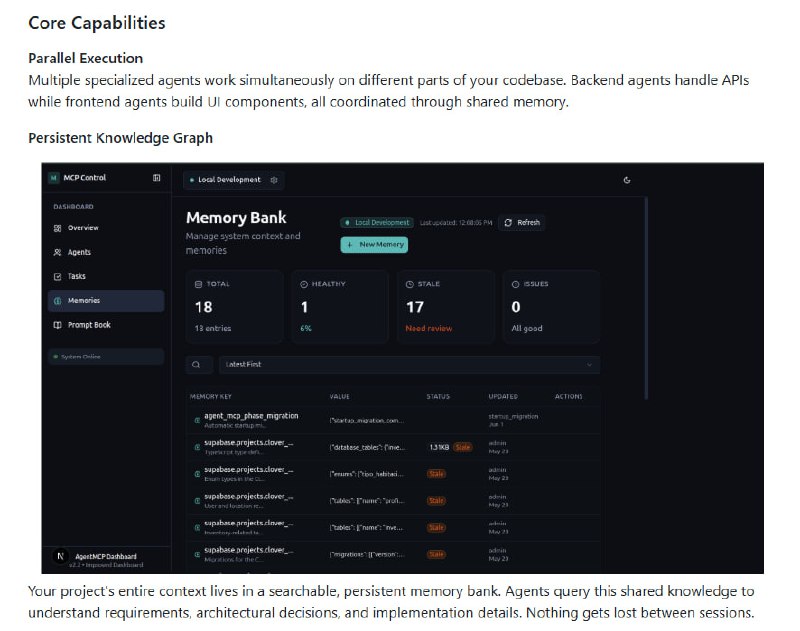Collapse the sidebar using the panel icon
Image resolution: width=800 pixels, height=631 pixels.
tap(156, 178)
